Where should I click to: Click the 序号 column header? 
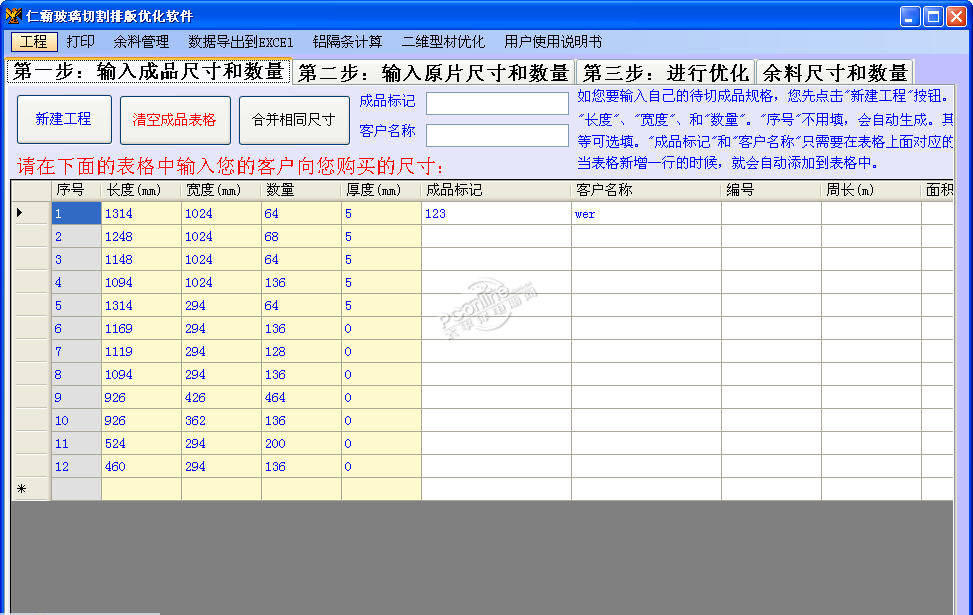pos(76,190)
